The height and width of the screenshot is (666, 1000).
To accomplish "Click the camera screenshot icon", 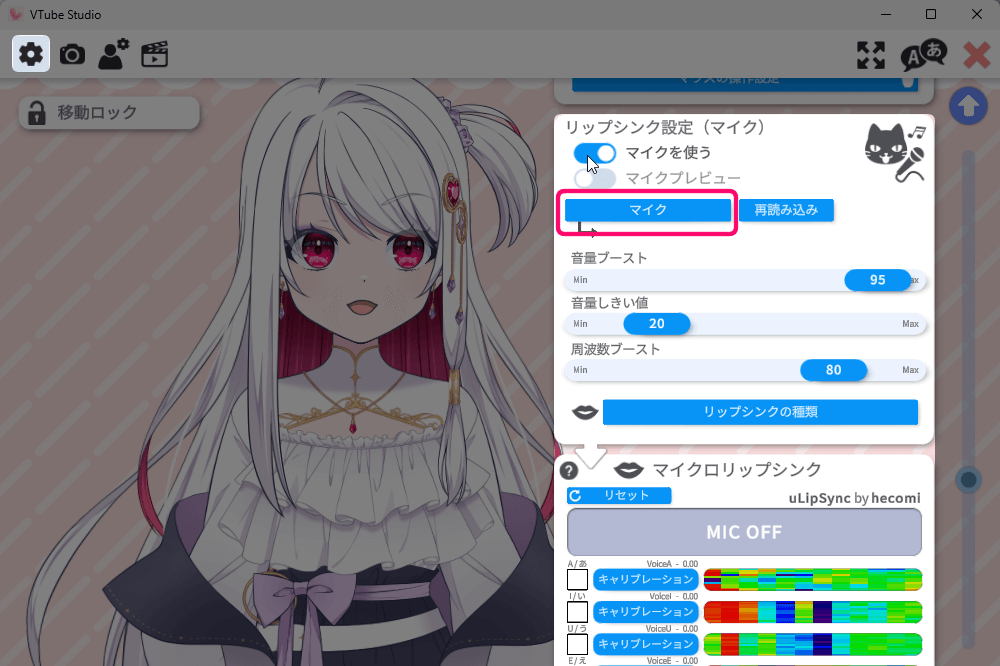I will coord(72,54).
